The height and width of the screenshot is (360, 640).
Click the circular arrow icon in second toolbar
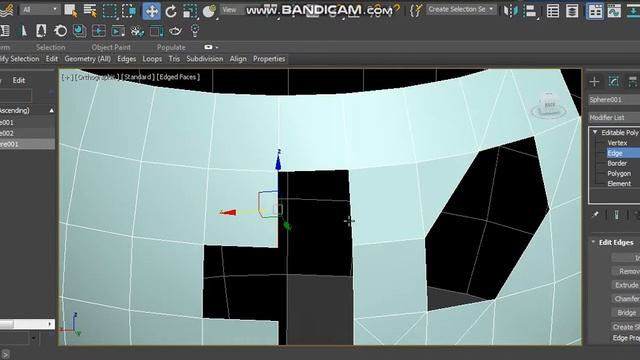pyautogui.click(x=60, y=31)
